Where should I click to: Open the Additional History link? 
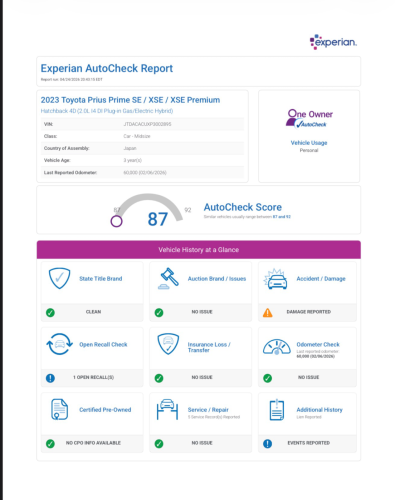click(320, 410)
